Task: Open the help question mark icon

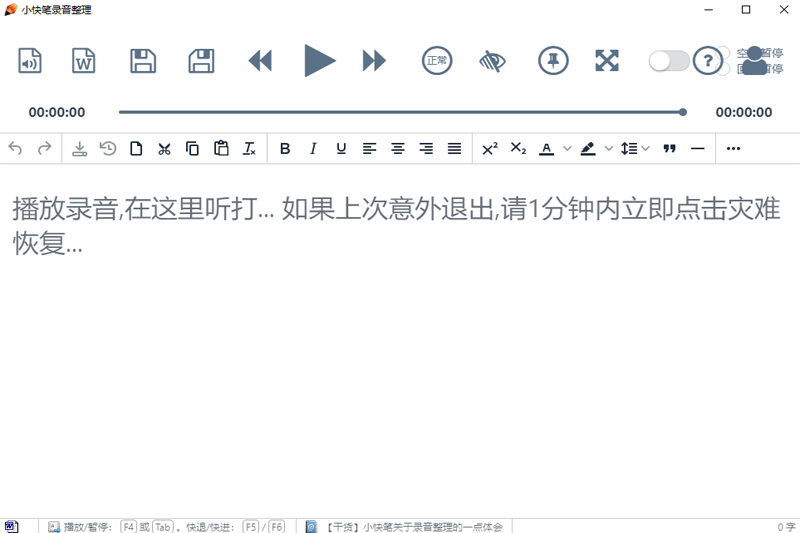Action: click(x=708, y=61)
